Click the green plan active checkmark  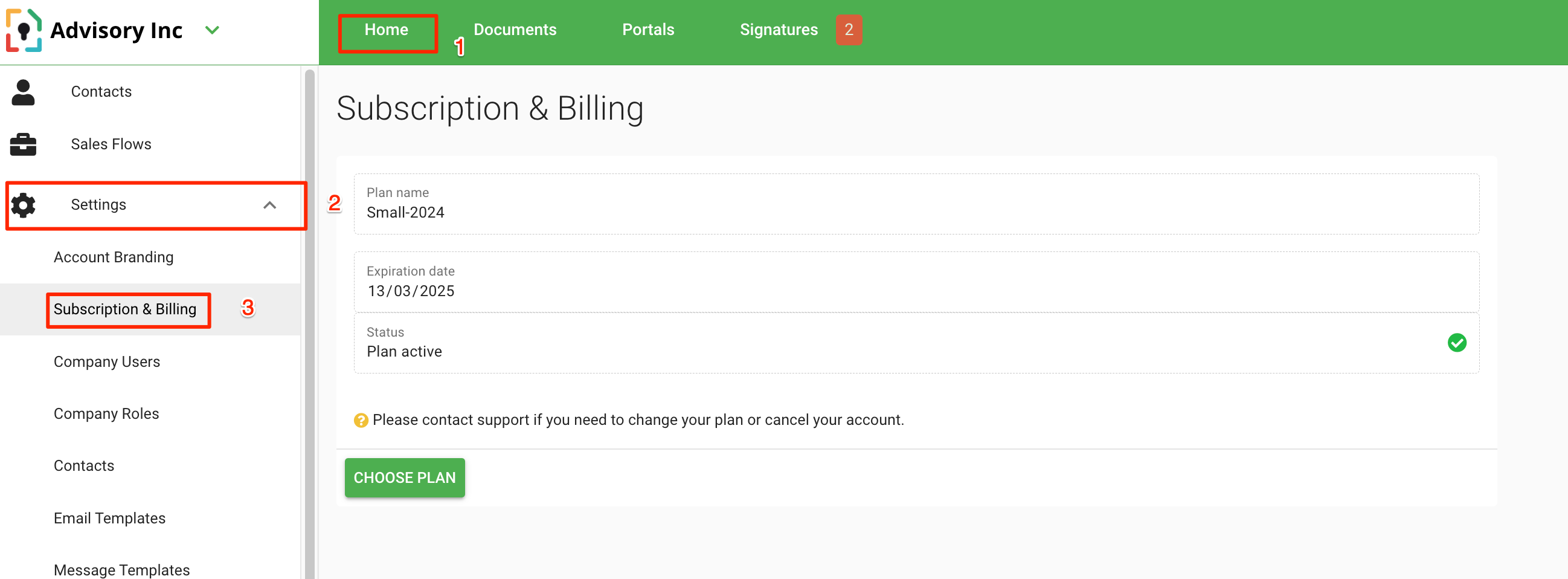point(1457,343)
